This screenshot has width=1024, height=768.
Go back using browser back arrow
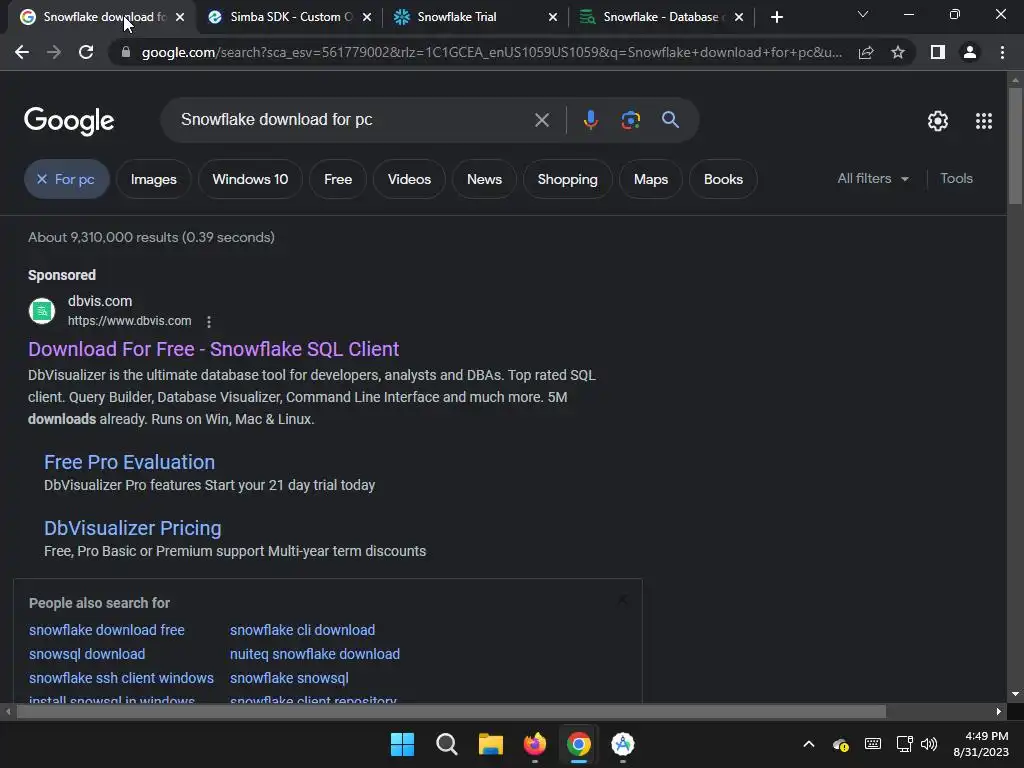pos(22,52)
